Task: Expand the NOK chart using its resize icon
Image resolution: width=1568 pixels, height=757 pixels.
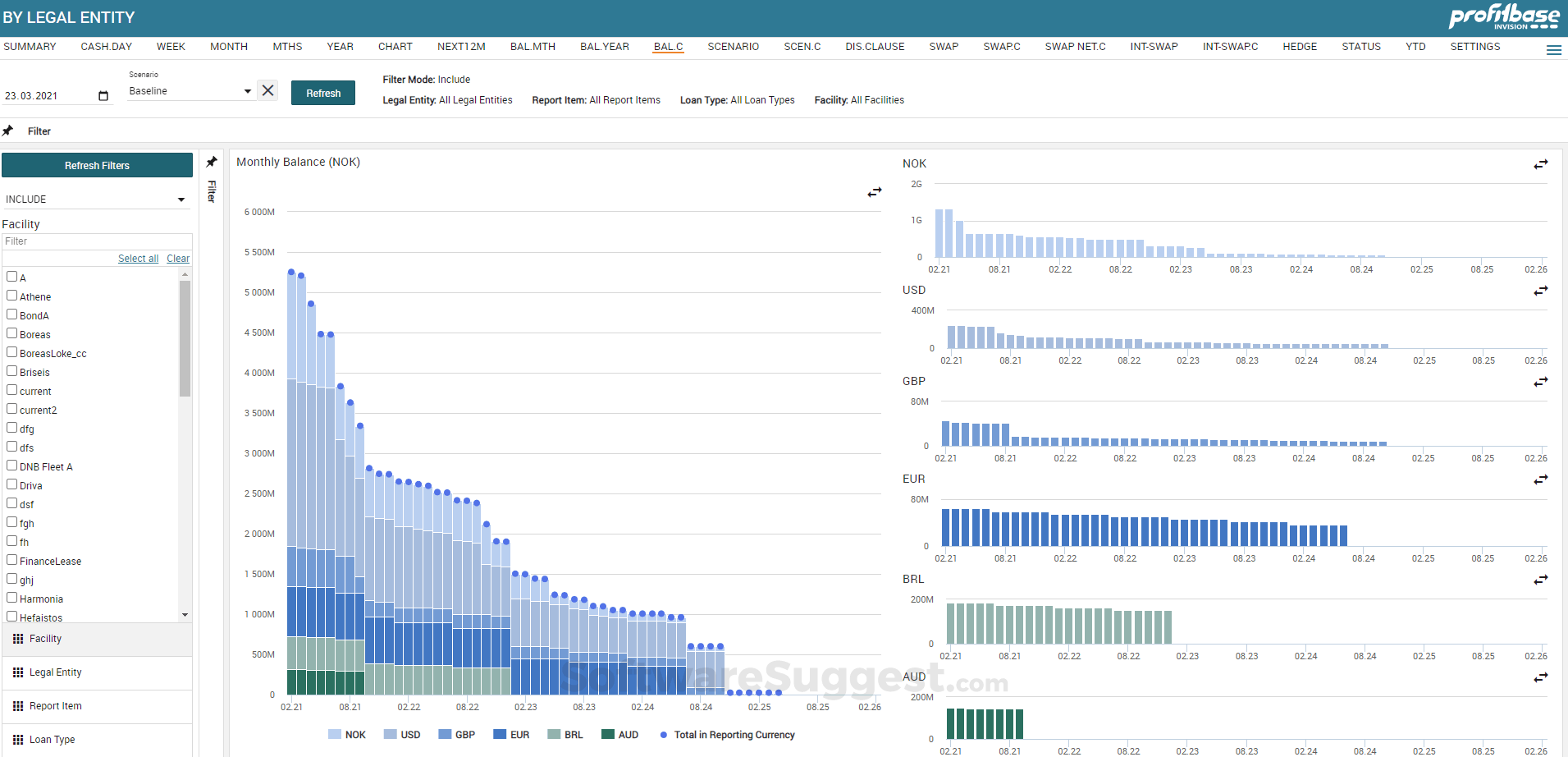Action: (x=1541, y=164)
